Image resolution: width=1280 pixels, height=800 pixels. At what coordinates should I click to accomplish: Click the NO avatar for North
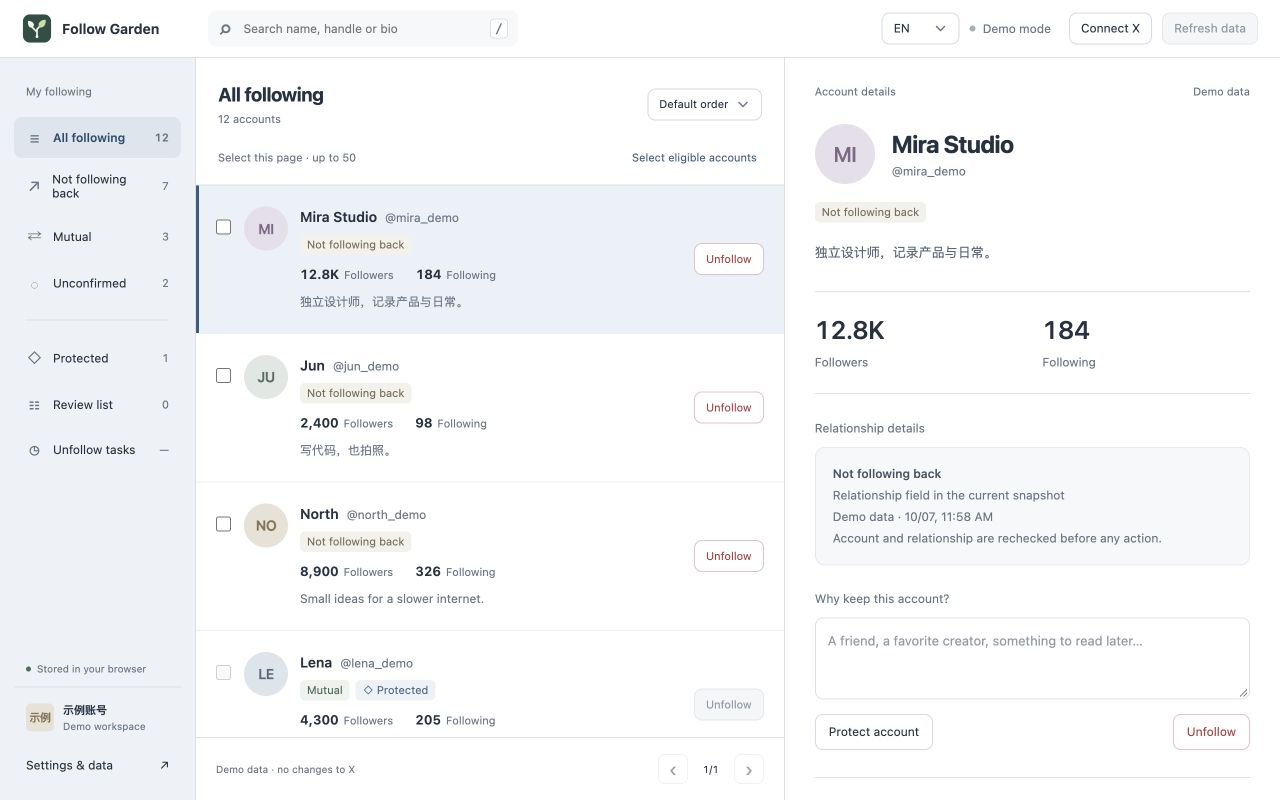(266, 525)
